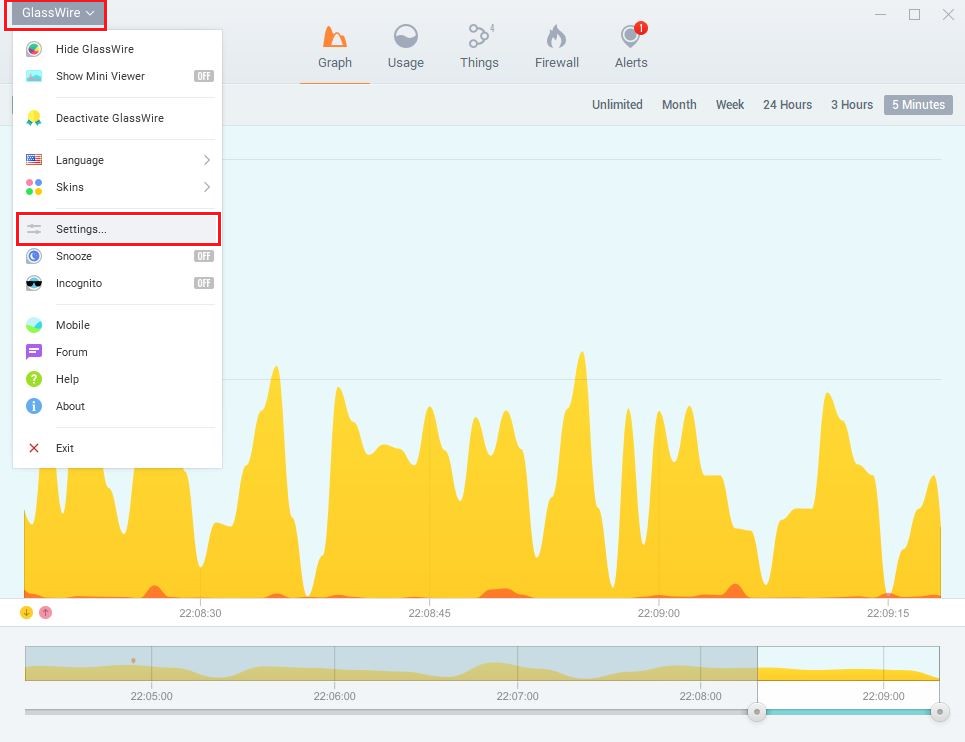
Task: Expand the Skins submenu arrow
Action: (x=207, y=187)
